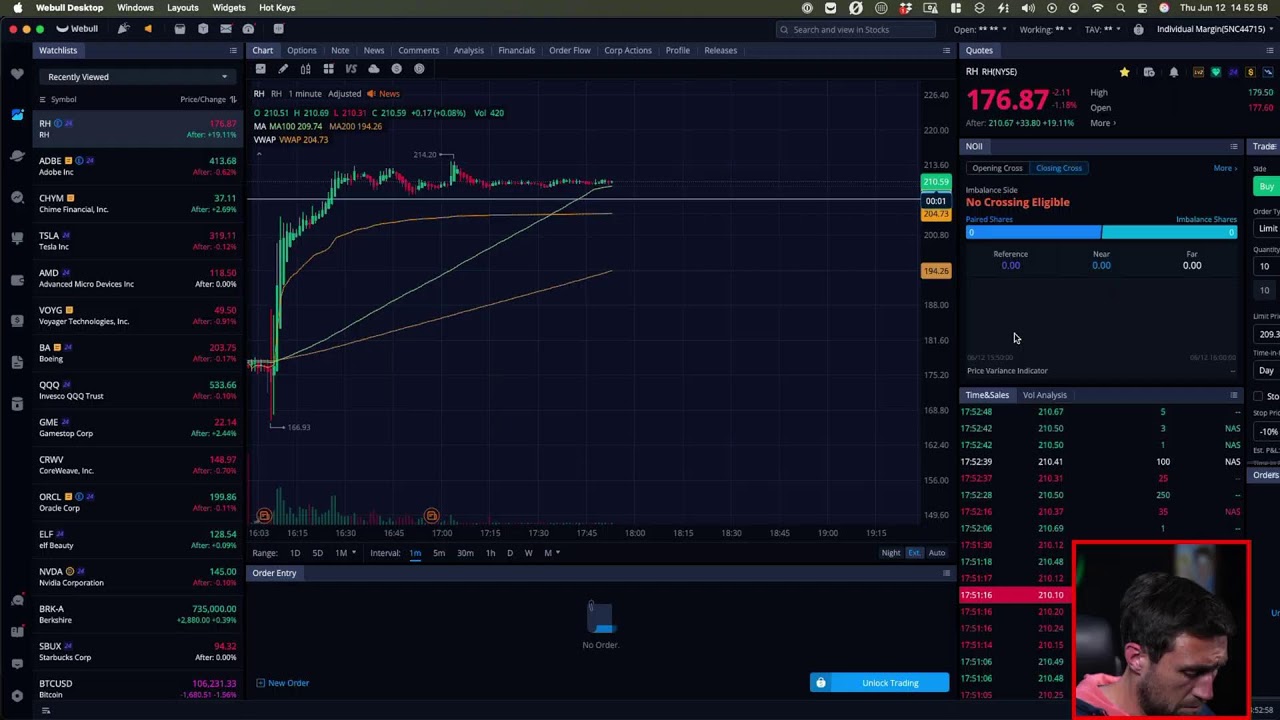Switch to the Options tab
The width and height of the screenshot is (1280, 720).
pyautogui.click(x=301, y=50)
